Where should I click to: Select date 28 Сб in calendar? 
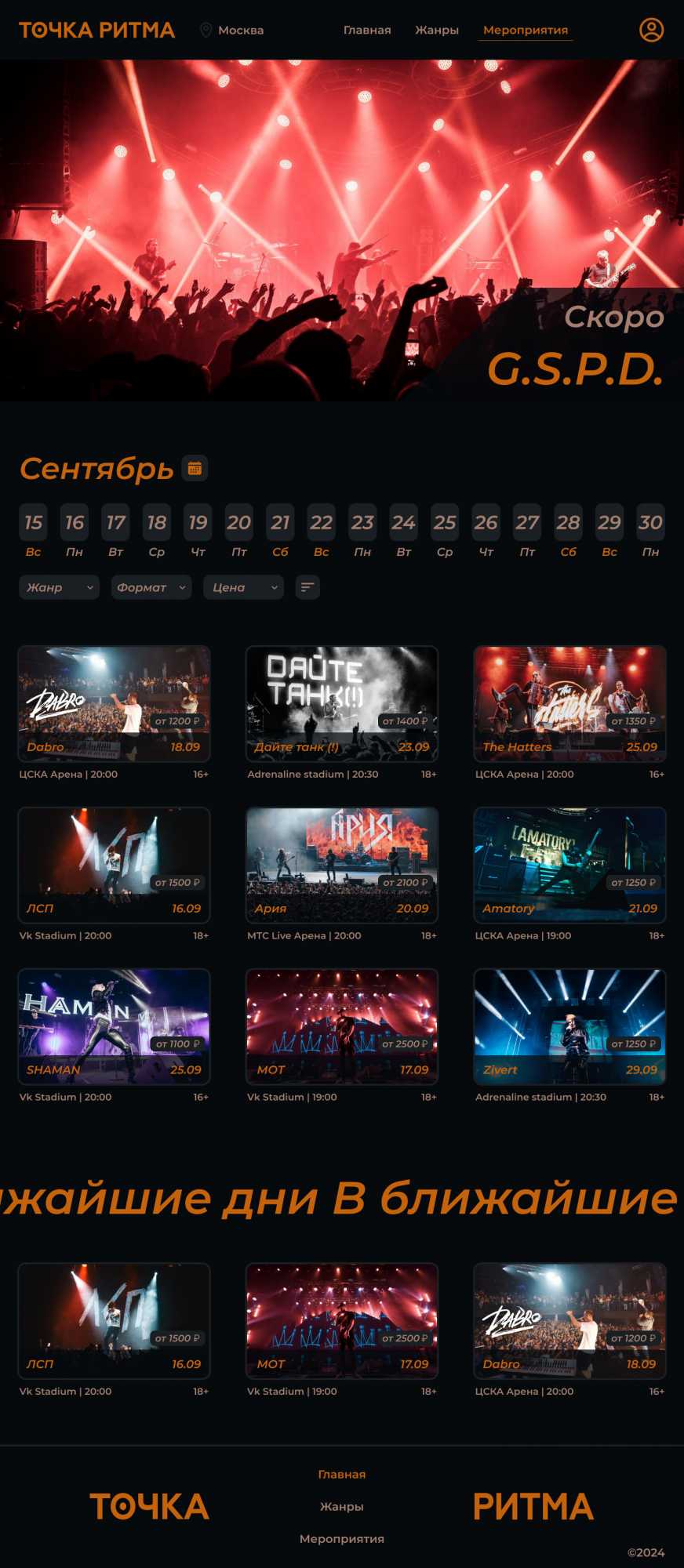point(569,532)
